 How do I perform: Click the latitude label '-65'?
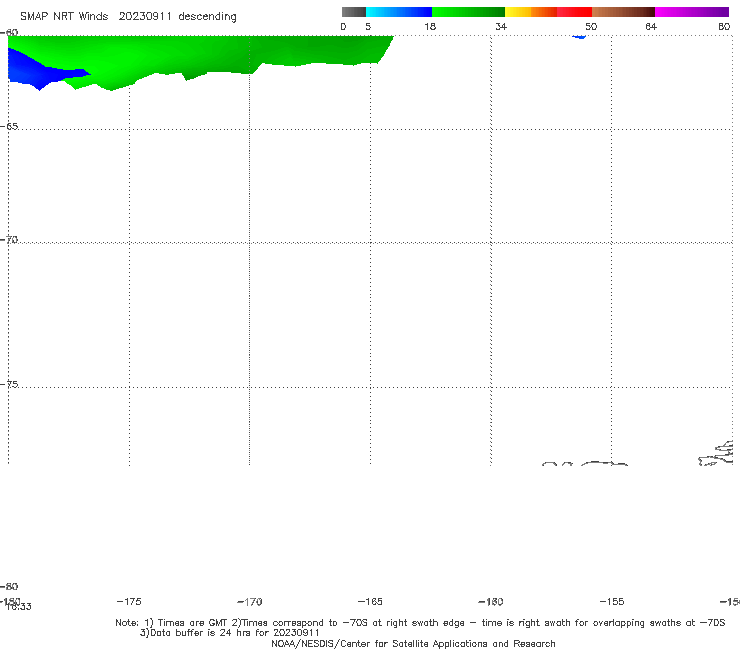point(9,127)
